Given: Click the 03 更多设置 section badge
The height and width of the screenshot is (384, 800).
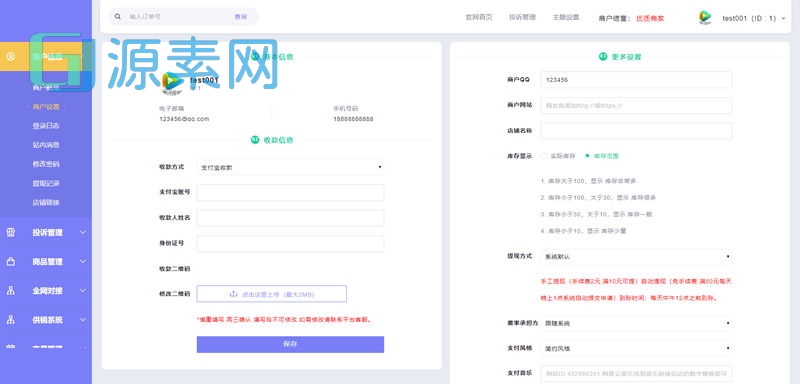Looking at the screenshot, I should tap(603, 57).
